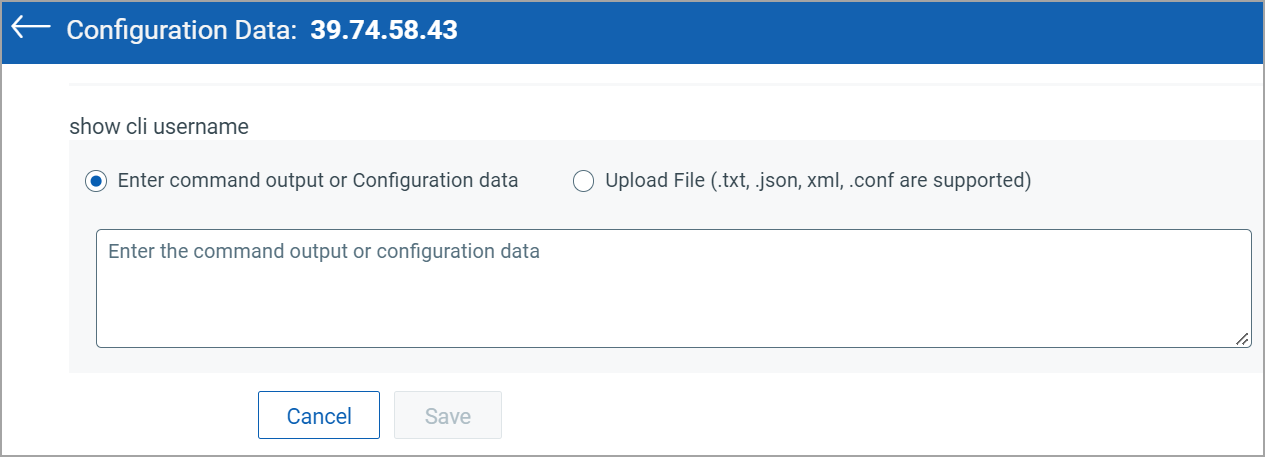The width and height of the screenshot is (1265, 457).
Task: Click the IP address 39.74.58.43 in header
Action: pos(384,30)
